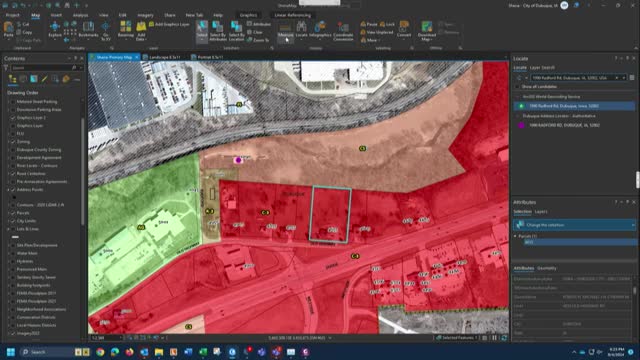Image resolution: width=640 pixels, height=360 pixels.
Task: Expand the Zoning layer
Action: coord(8,142)
